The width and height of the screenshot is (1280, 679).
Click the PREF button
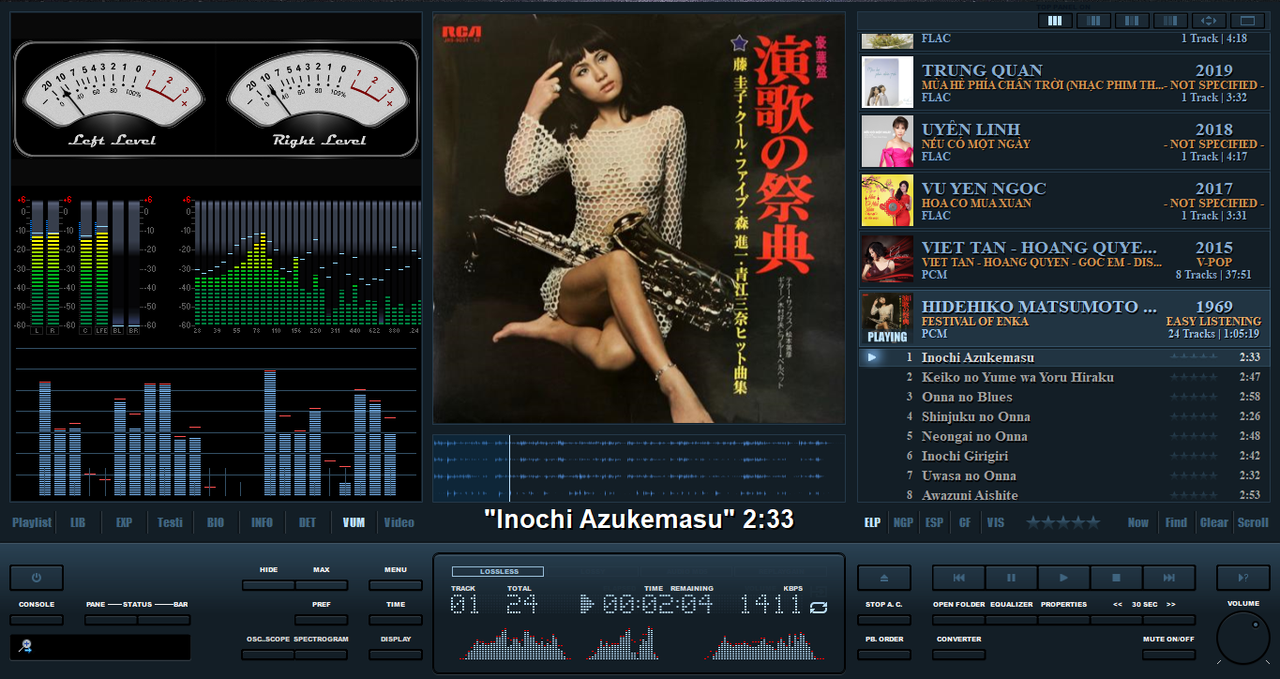[x=321, y=620]
